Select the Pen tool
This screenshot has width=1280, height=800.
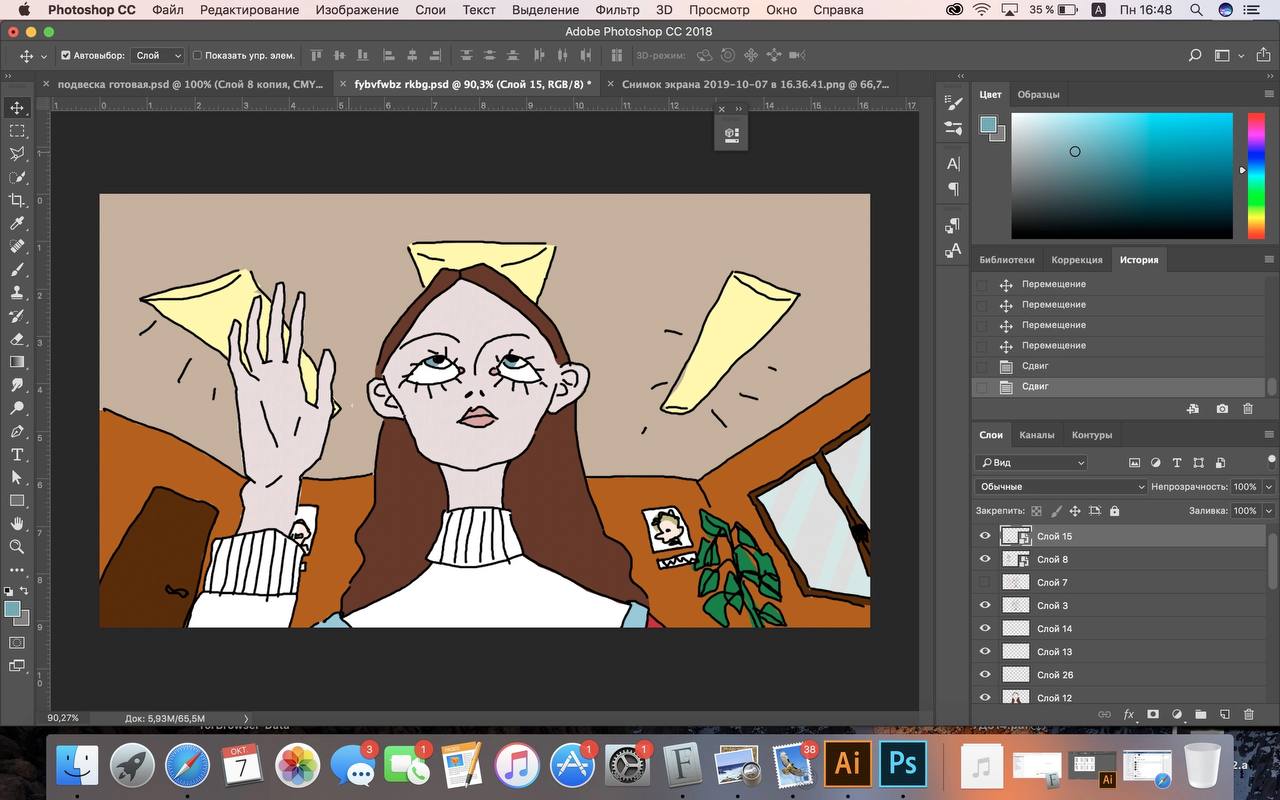17,431
